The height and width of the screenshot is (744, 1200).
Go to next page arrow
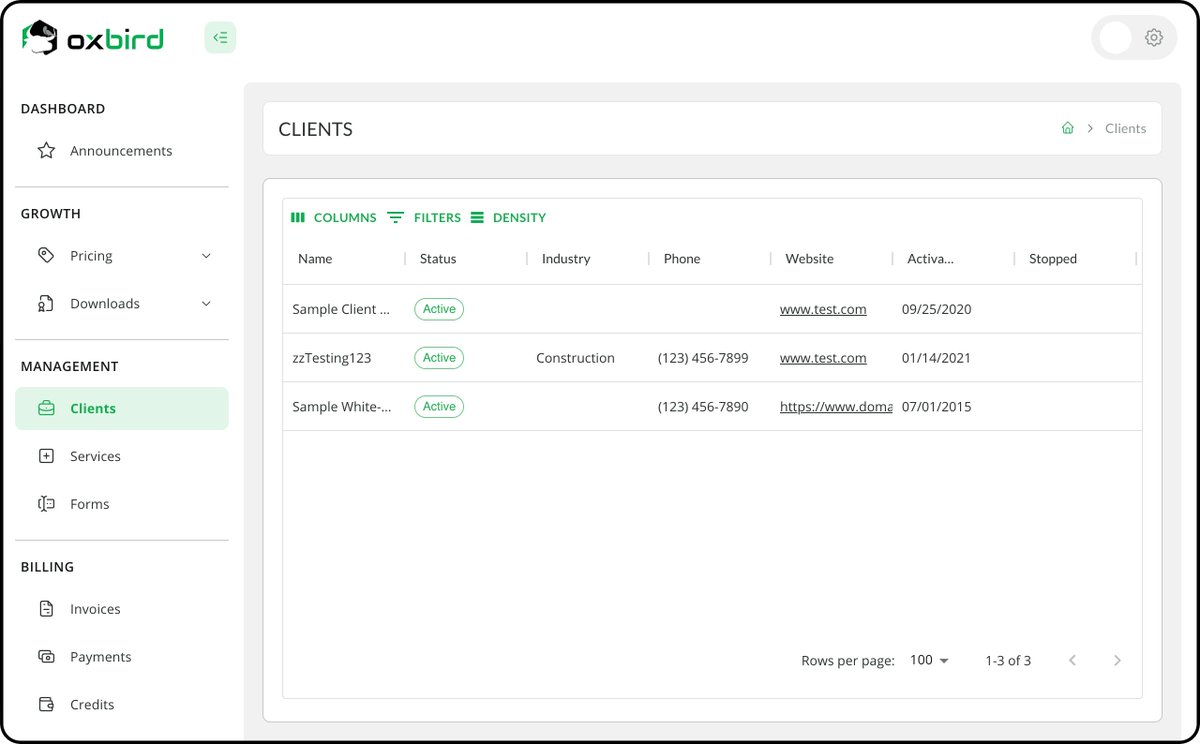pos(1117,660)
